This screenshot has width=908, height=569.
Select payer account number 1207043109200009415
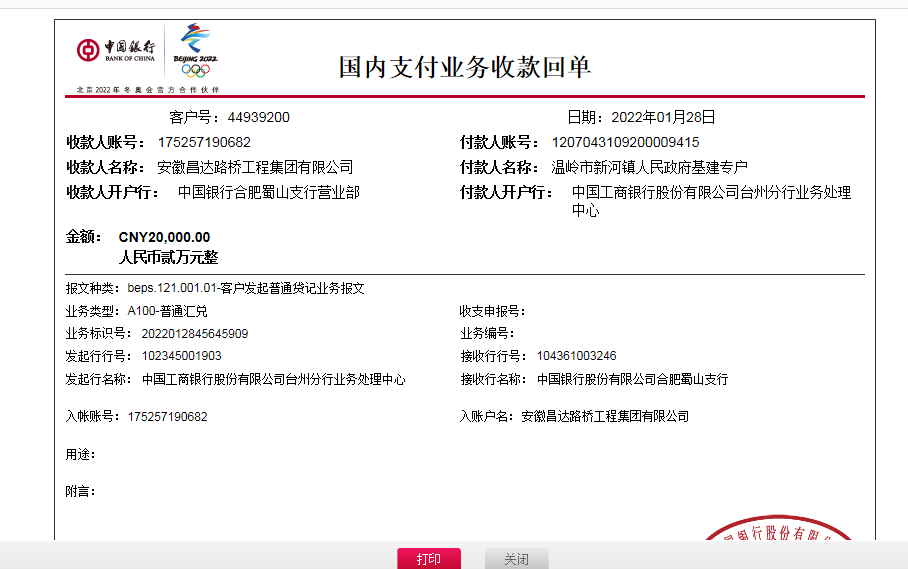[x=625, y=142]
